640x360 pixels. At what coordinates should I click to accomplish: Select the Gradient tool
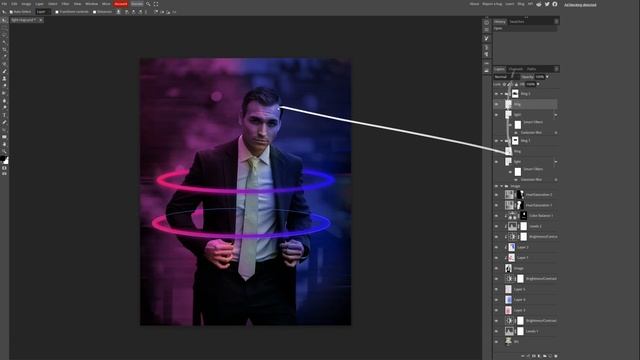pos(4,93)
